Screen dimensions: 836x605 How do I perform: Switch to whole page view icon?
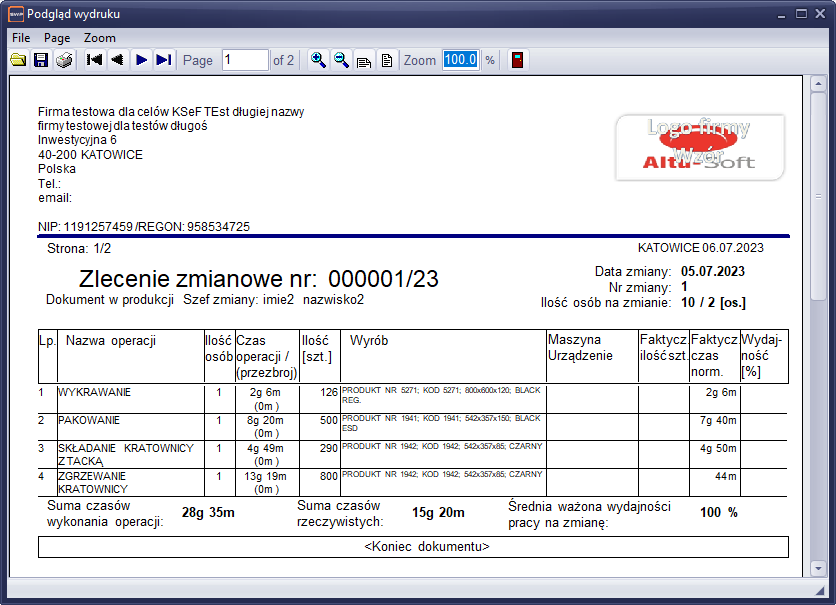(386, 60)
